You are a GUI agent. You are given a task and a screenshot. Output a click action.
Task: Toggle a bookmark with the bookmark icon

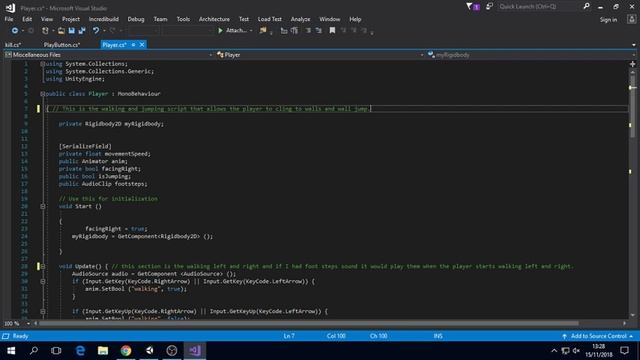click(x=332, y=31)
